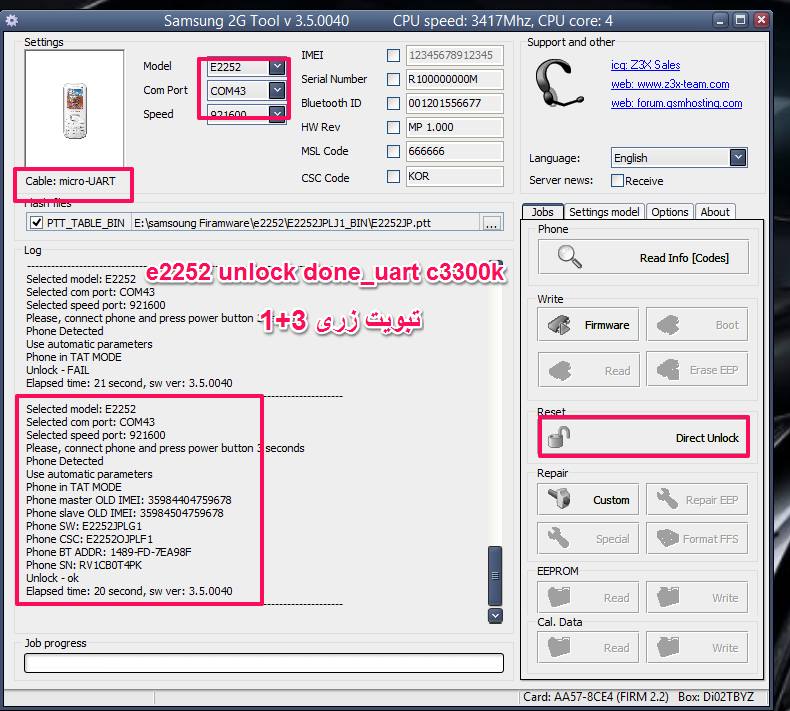The width and height of the screenshot is (790, 711).
Task: Click the Custom repair tool icon
Action: [x=559, y=499]
